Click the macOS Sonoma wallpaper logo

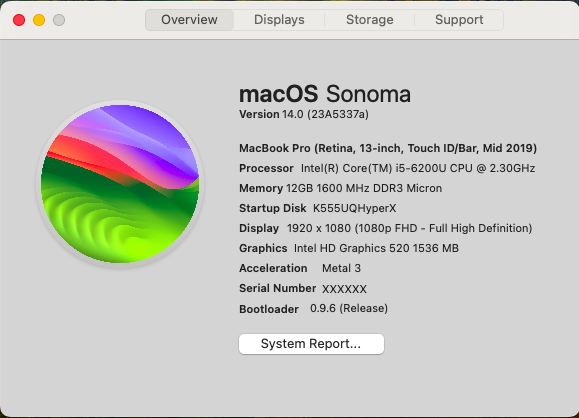[x=120, y=184]
